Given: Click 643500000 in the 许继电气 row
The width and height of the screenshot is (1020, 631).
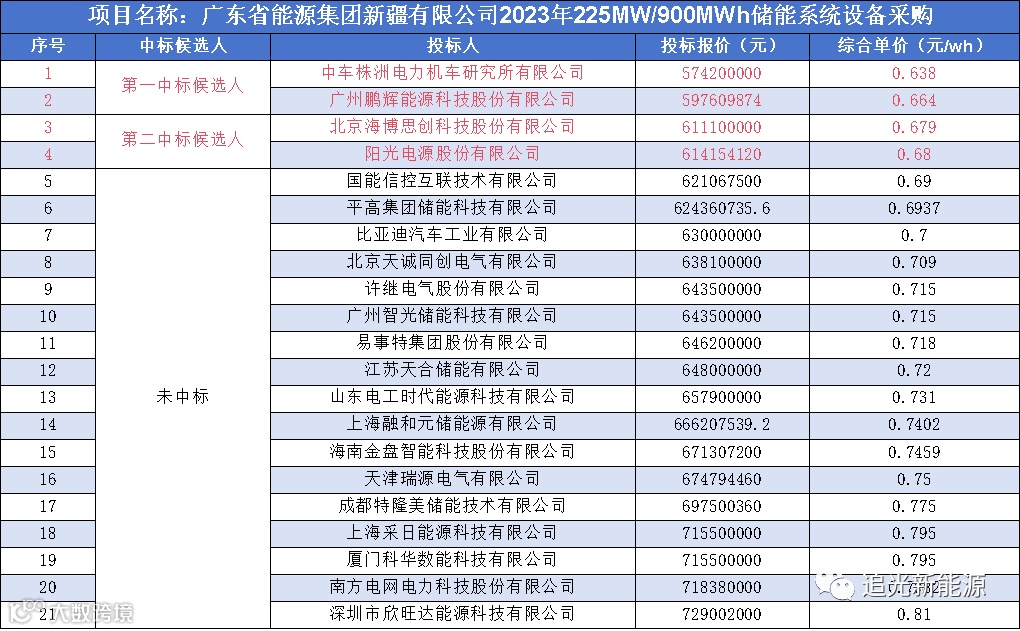Looking at the screenshot, I should [x=722, y=289].
